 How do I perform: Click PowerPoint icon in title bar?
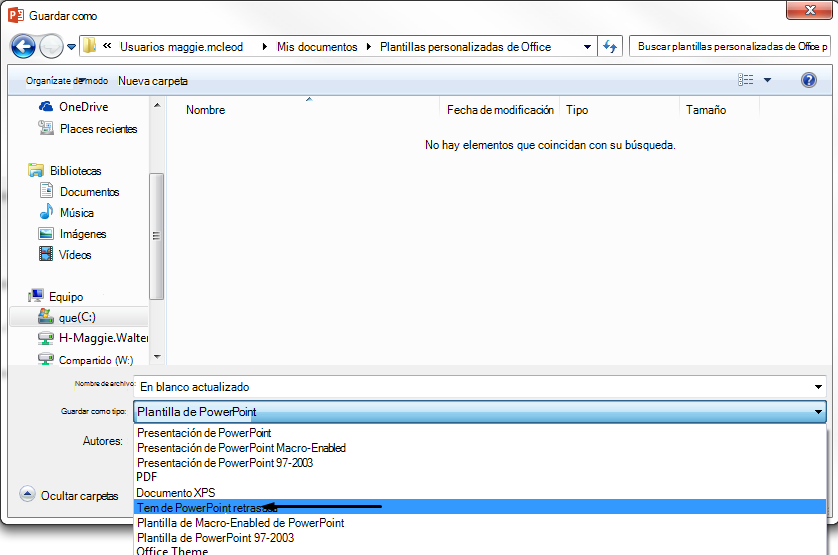(x=15, y=15)
